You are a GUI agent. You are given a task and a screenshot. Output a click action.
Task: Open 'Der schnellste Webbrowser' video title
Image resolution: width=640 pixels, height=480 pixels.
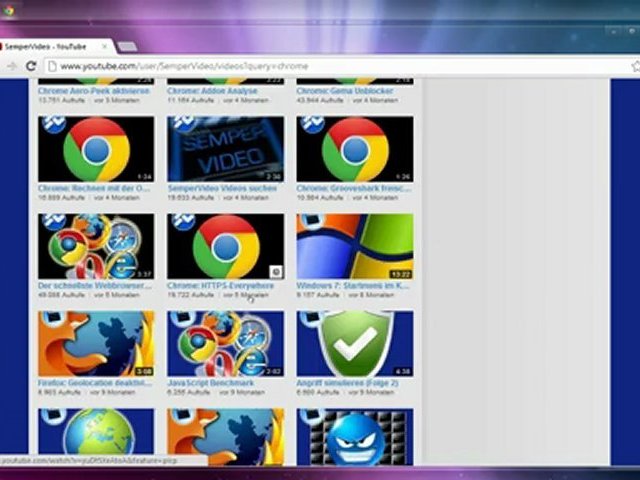(95, 285)
